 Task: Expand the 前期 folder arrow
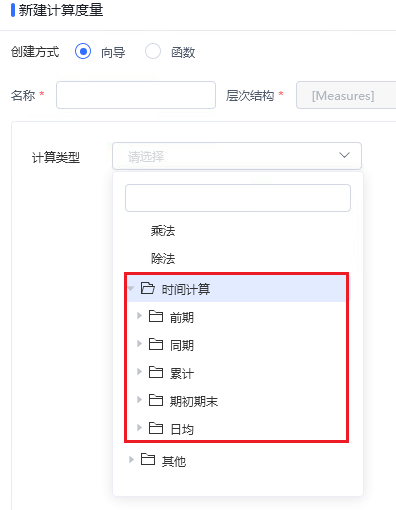(x=139, y=316)
